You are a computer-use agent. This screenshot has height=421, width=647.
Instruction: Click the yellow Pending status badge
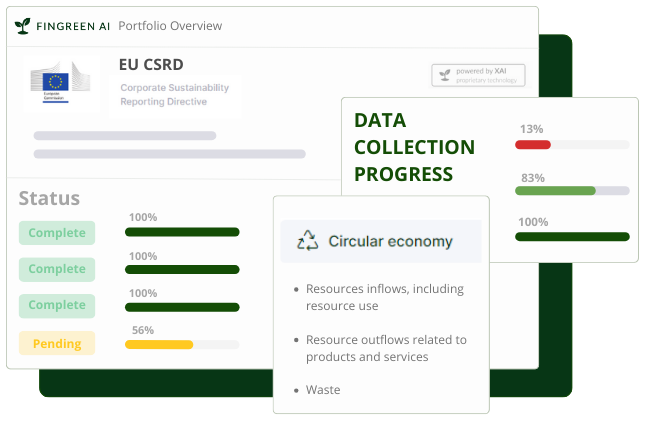pos(57,344)
